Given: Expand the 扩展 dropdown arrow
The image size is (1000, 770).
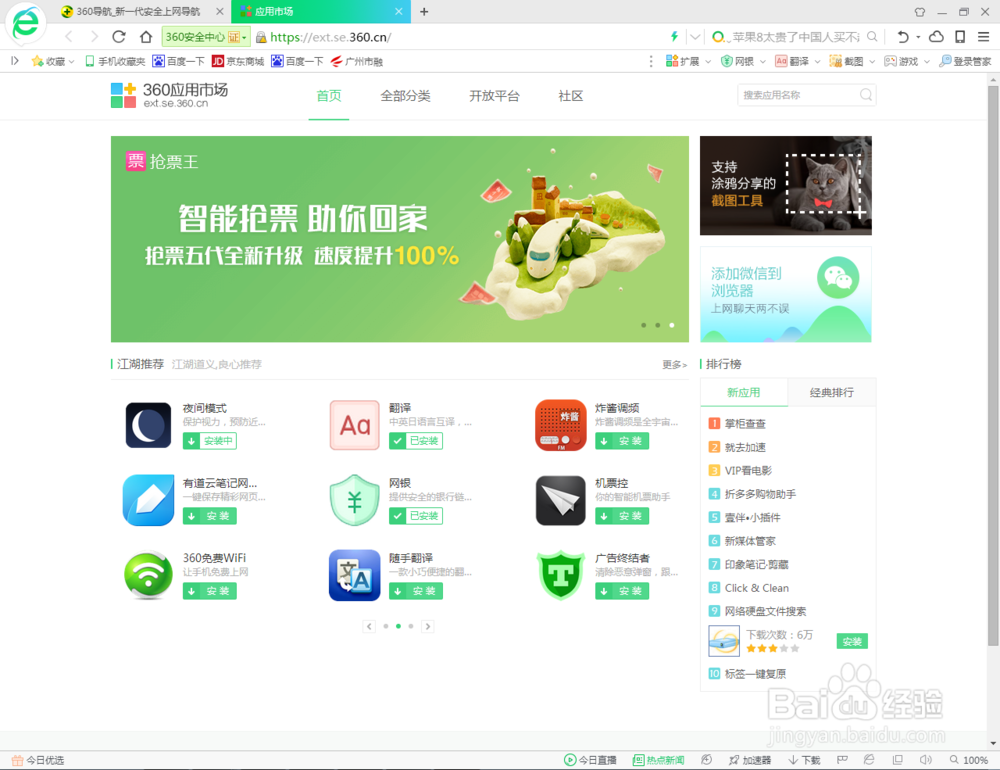Looking at the screenshot, I should (x=708, y=62).
